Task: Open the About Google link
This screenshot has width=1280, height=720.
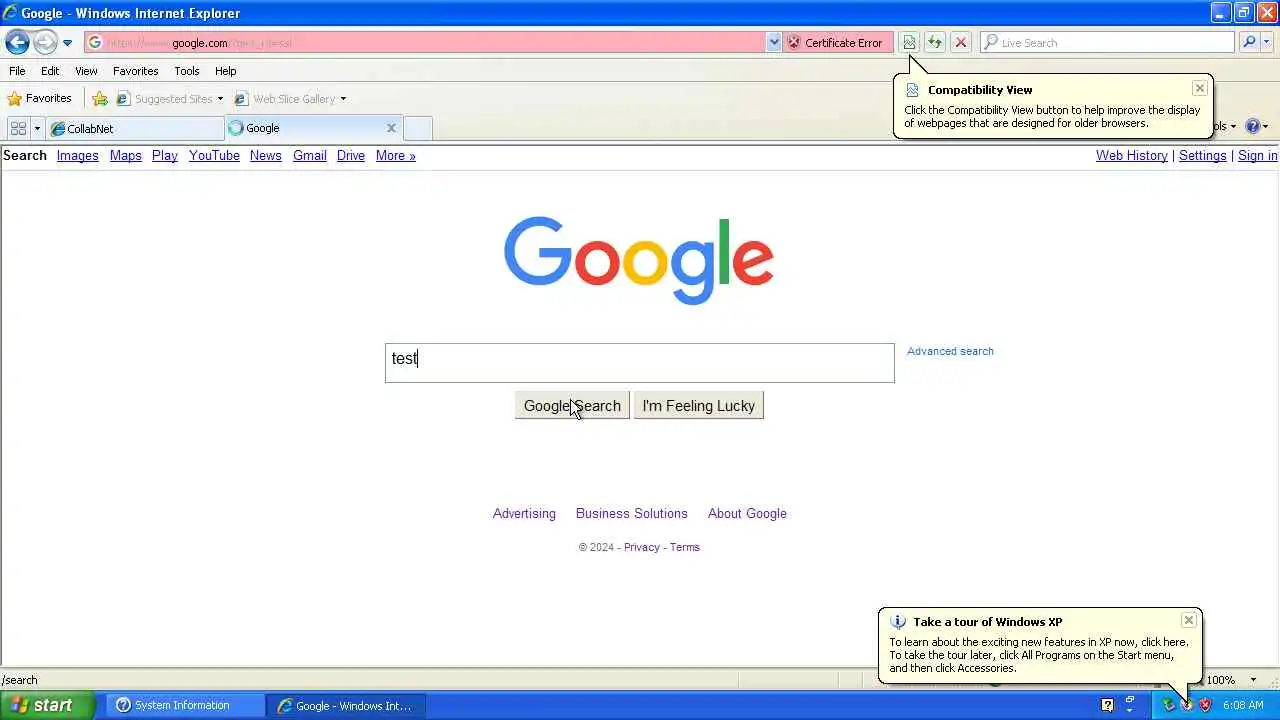Action: tap(747, 513)
